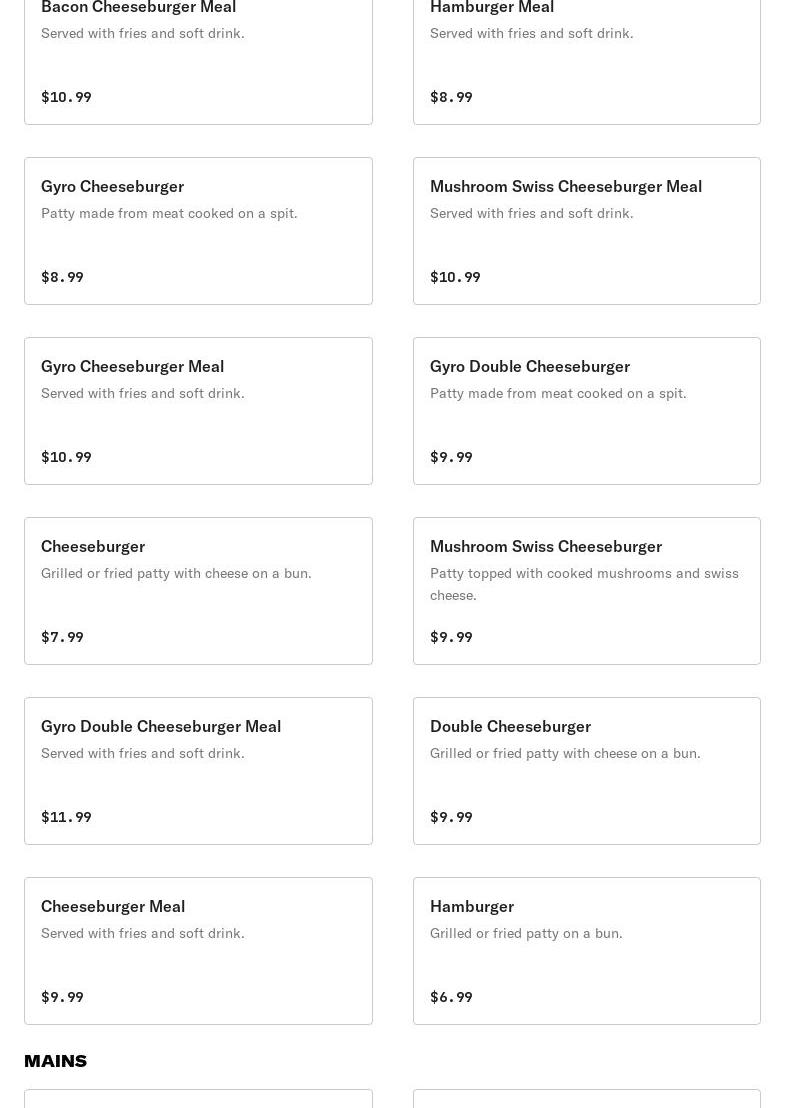
Task: Select the Gyro Cheeseburger Meal card
Action: (x=198, y=411)
